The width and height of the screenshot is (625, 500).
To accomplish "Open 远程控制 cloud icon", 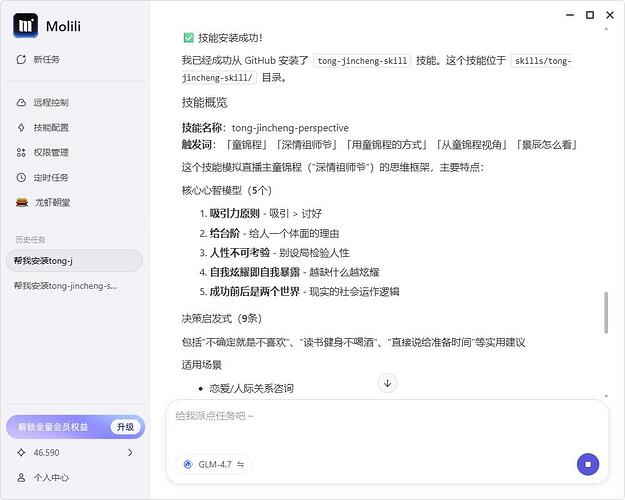I will point(21,102).
